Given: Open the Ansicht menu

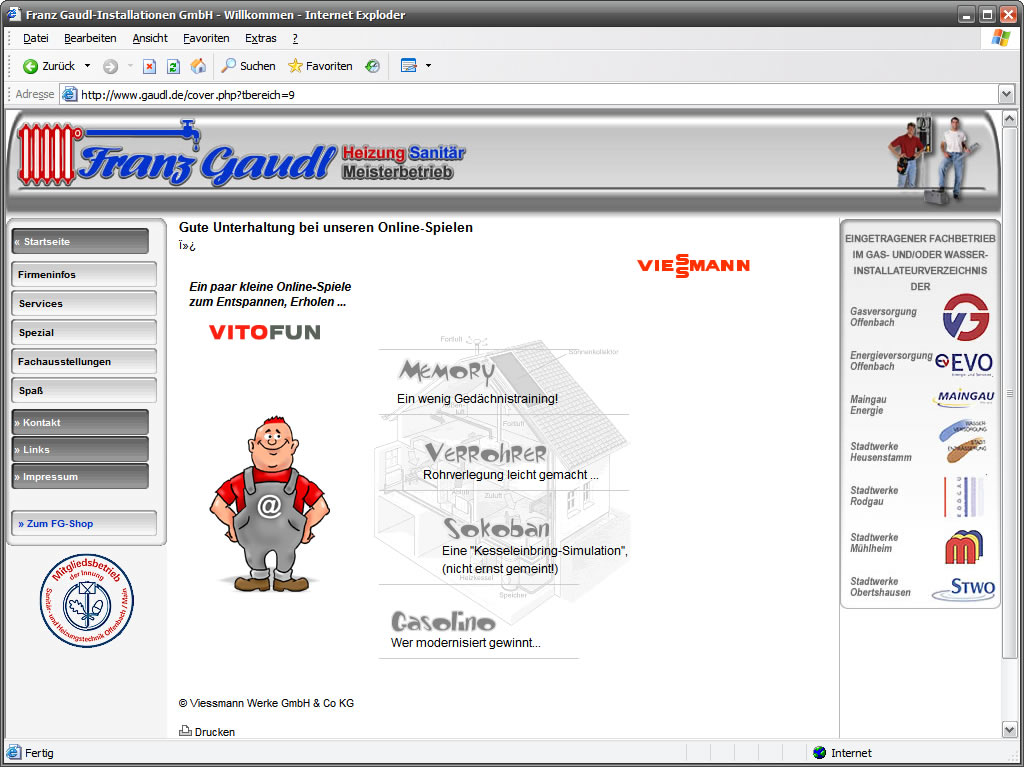Looking at the screenshot, I should pyautogui.click(x=150, y=39).
